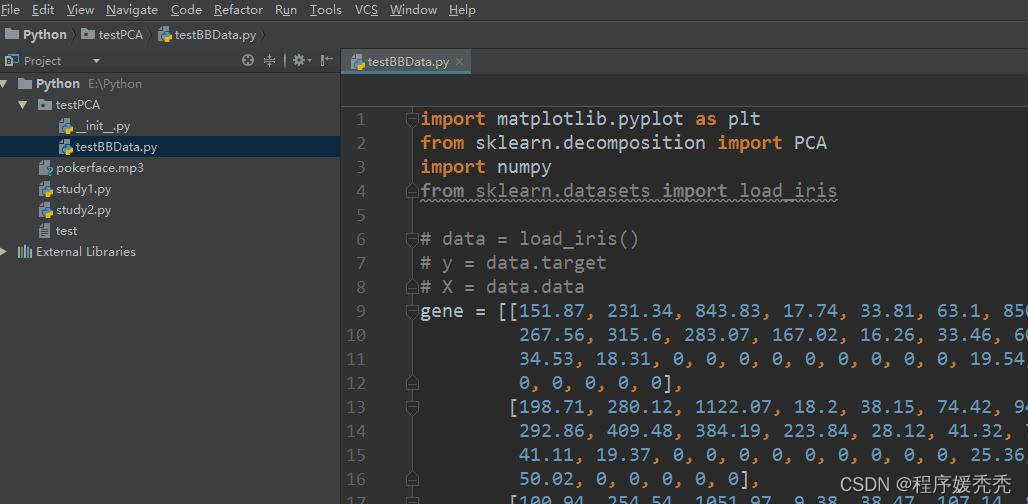The width and height of the screenshot is (1028, 504).
Task: Select testBBData.py in the project tree
Action: point(117,147)
